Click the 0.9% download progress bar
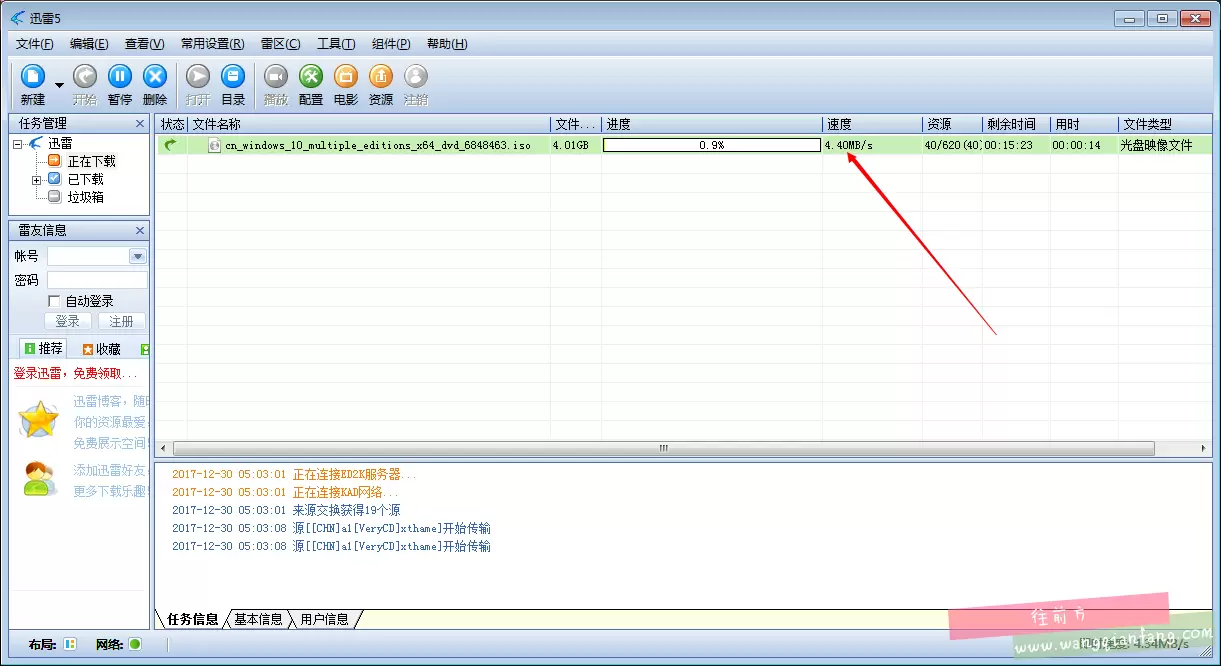 point(712,145)
